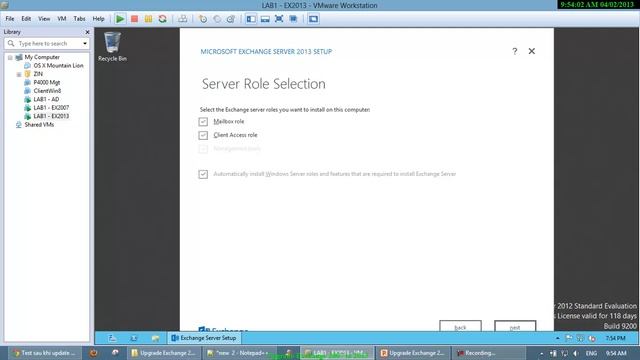This screenshot has height=360, width=640.
Task: Open the Help menu
Action: tap(98, 19)
